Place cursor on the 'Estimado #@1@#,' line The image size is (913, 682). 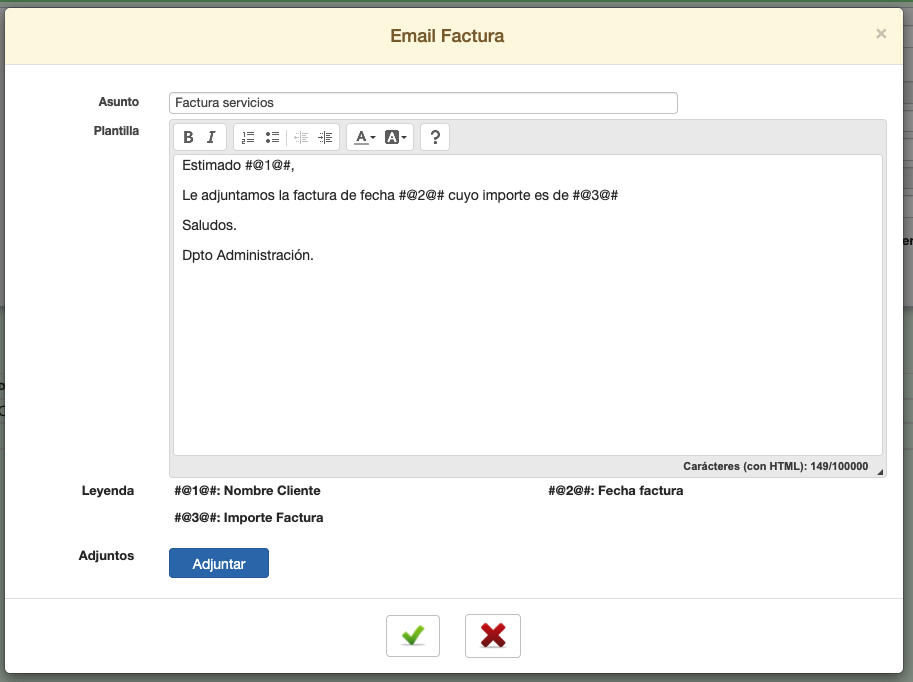click(x=238, y=166)
